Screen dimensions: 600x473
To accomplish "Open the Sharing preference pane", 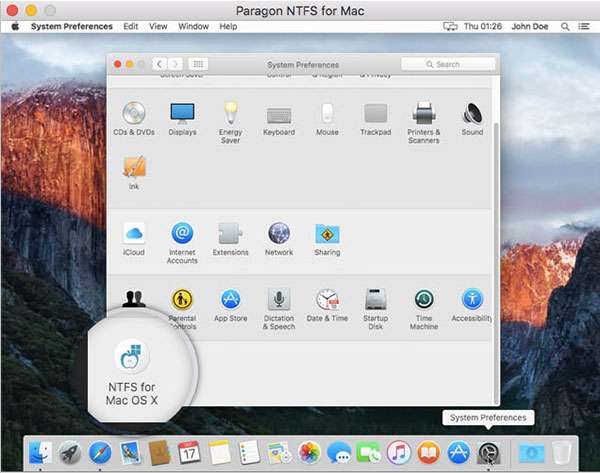I will coord(327,239).
